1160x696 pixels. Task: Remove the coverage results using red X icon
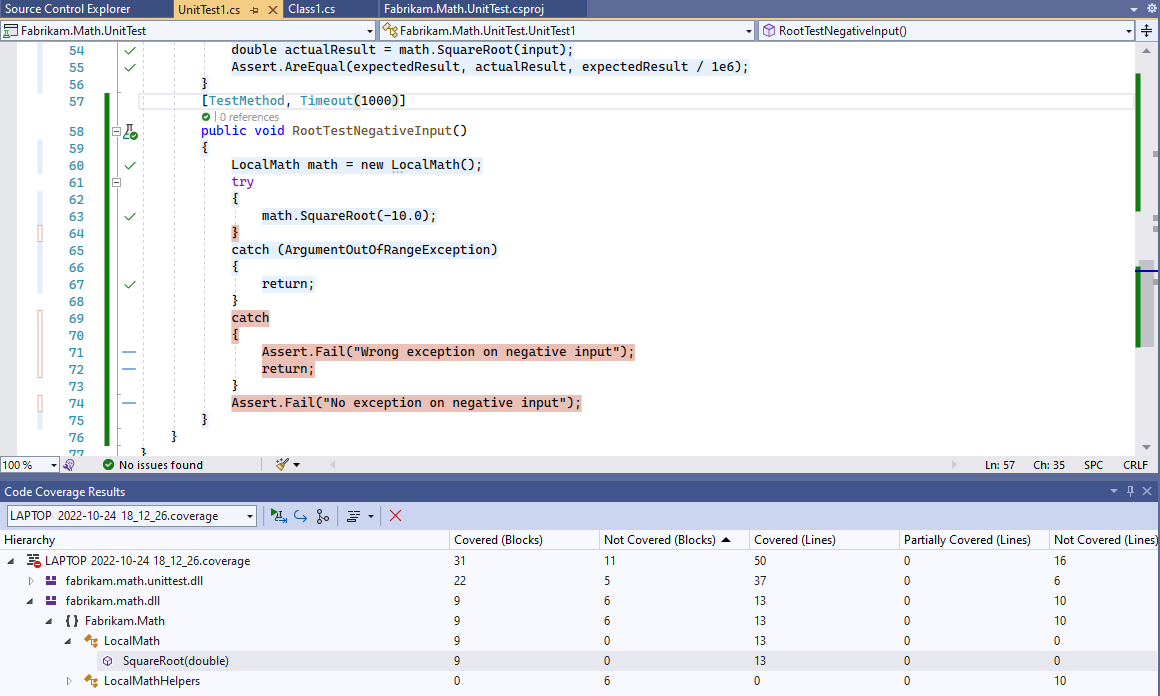pyautogui.click(x=395, y=515)
